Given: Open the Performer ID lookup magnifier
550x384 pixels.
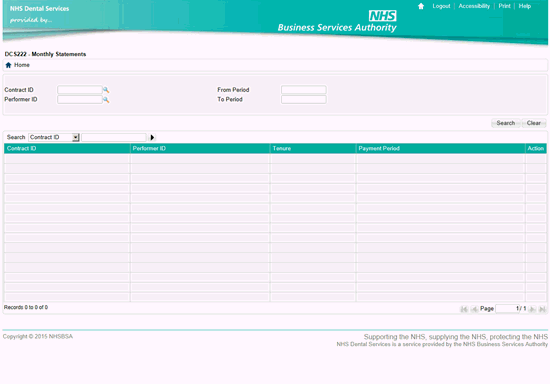Looking at the screenshot, I should point(106,100).
